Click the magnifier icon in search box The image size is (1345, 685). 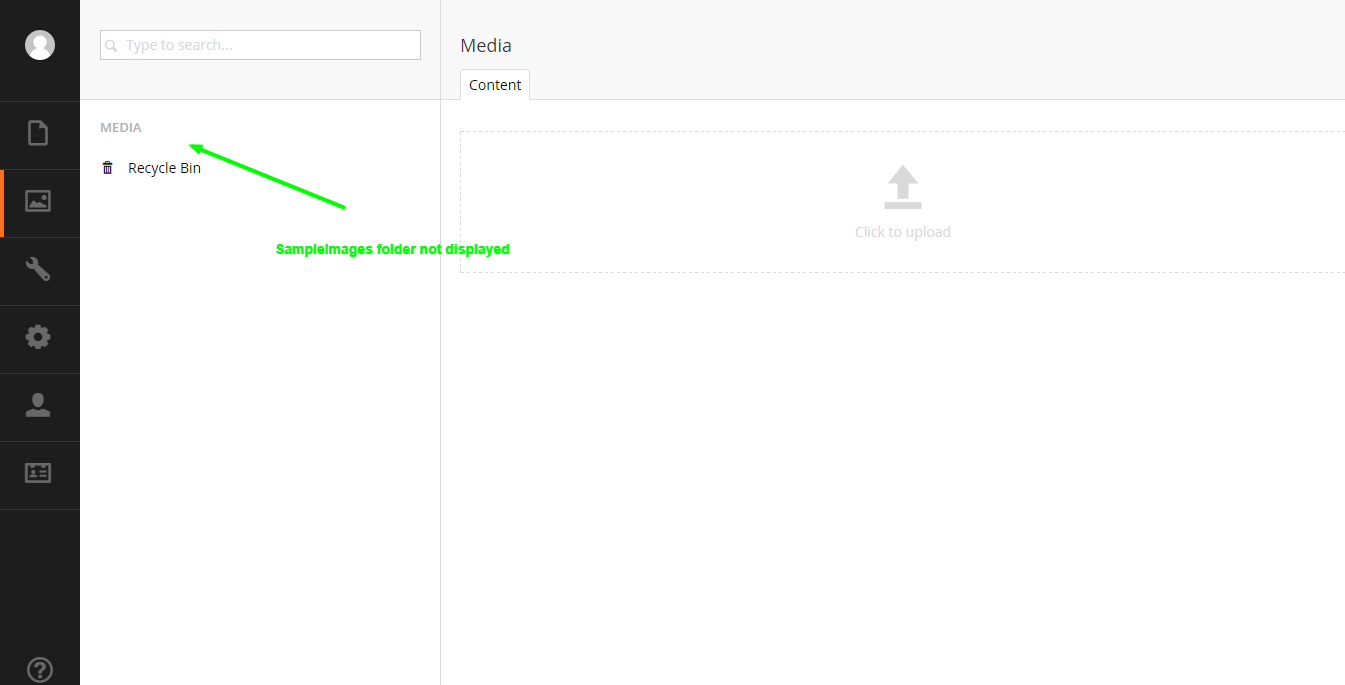click(111, 46)
